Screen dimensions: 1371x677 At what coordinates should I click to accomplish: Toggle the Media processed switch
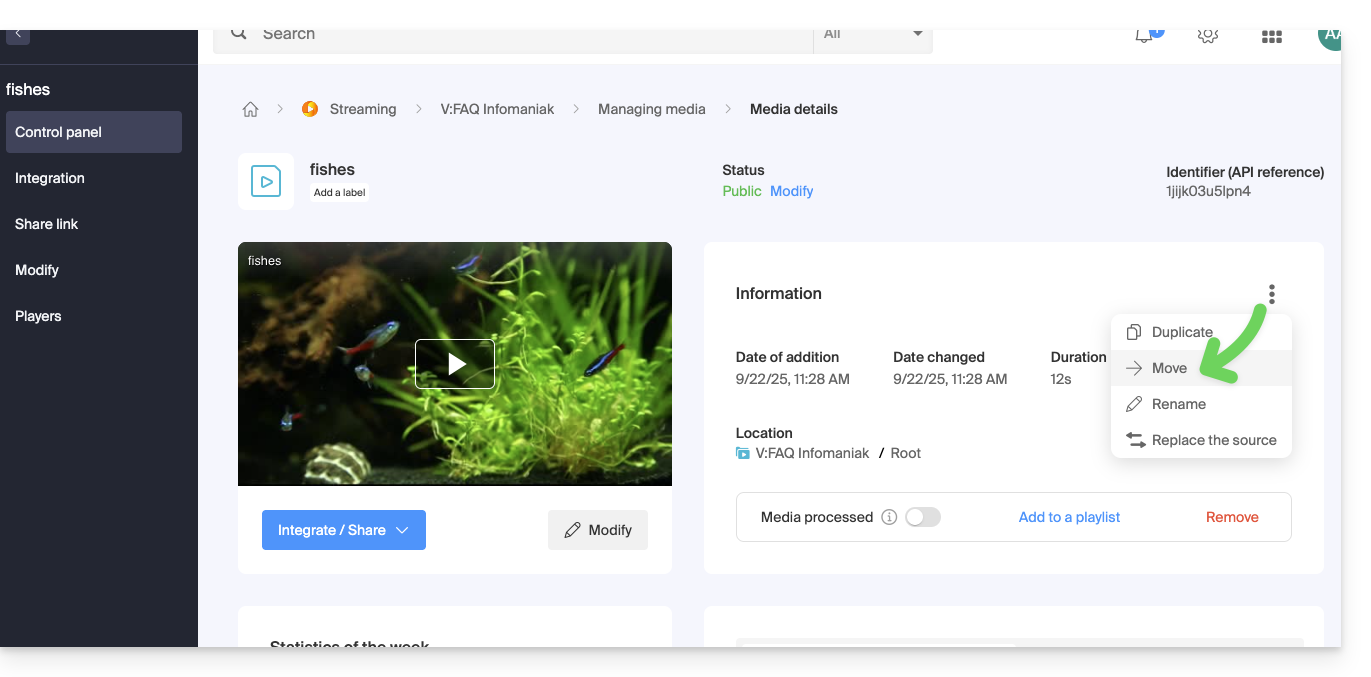tap(922, 517)
